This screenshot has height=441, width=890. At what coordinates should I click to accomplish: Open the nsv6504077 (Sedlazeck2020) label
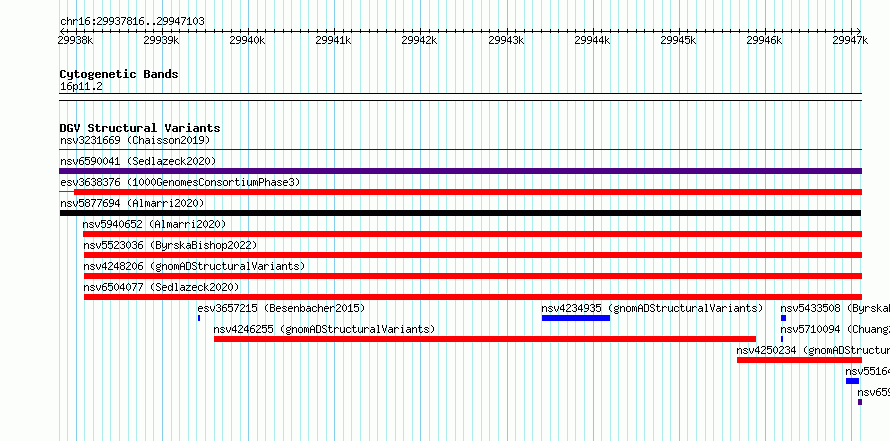coord(161,287)
